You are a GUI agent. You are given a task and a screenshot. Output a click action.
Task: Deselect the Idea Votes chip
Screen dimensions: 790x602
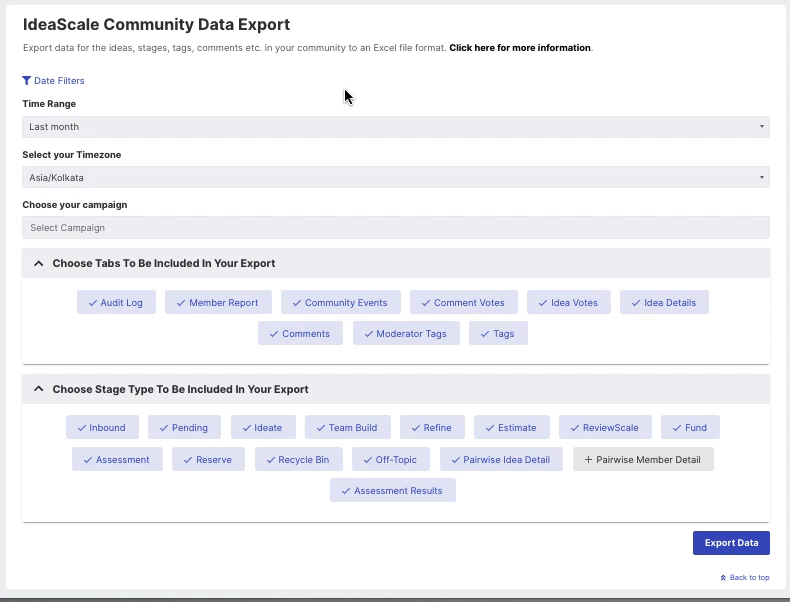569,302
